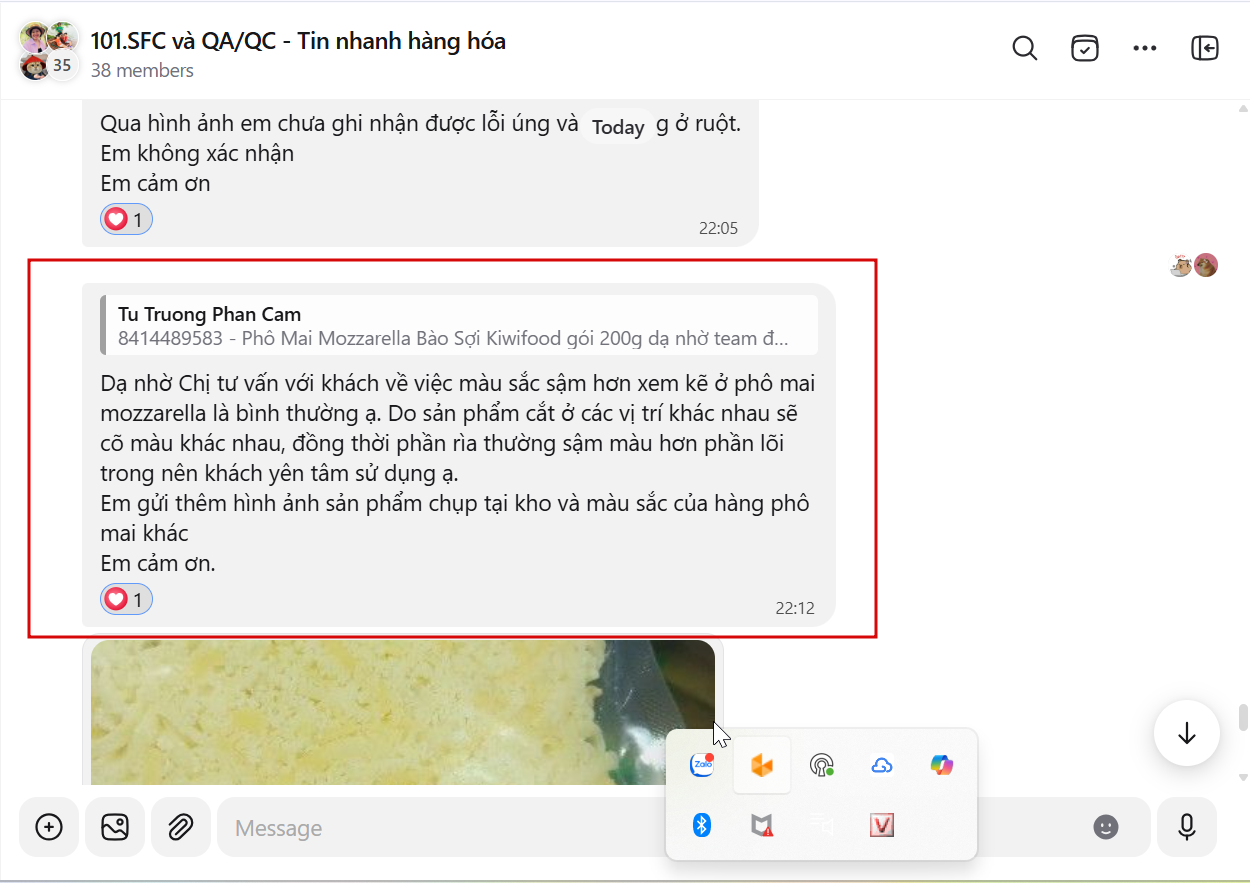Click the keyhole signal tray icon
Image resolution: width=1250 pixels, height=883 pixels.
[822, 765]
